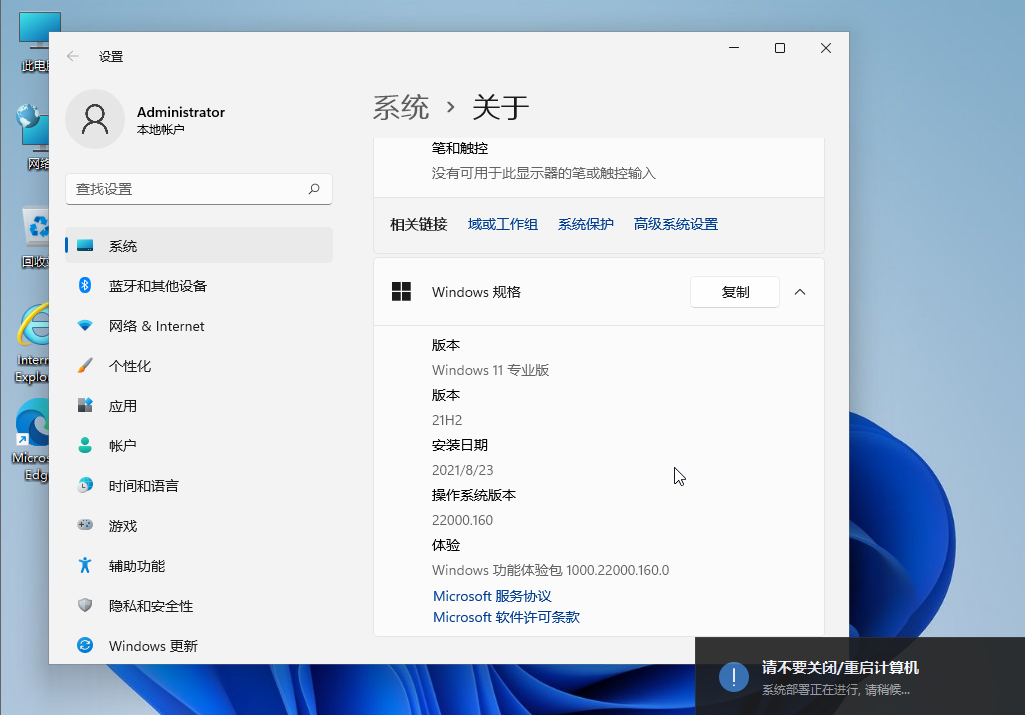Click the search magnifier icon

click(x=314, y=189)
